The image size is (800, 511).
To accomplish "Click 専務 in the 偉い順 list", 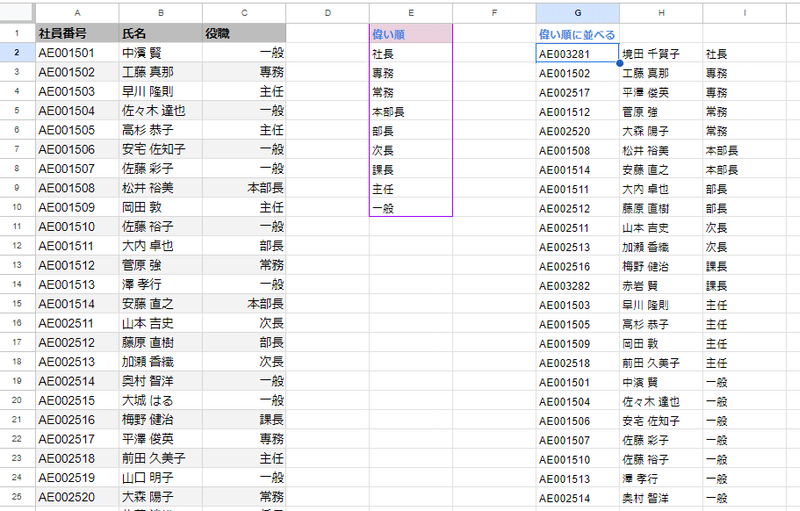I will 411,73.
